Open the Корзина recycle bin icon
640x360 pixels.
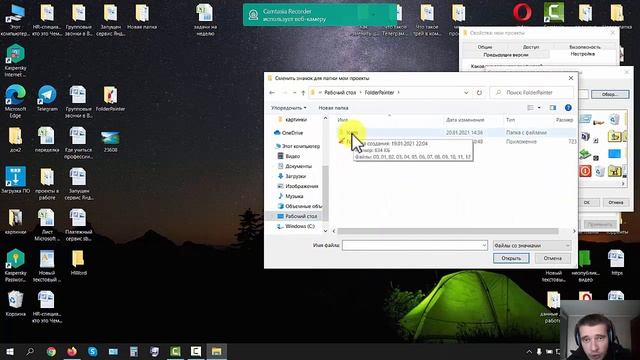click(x=16, y=304)
